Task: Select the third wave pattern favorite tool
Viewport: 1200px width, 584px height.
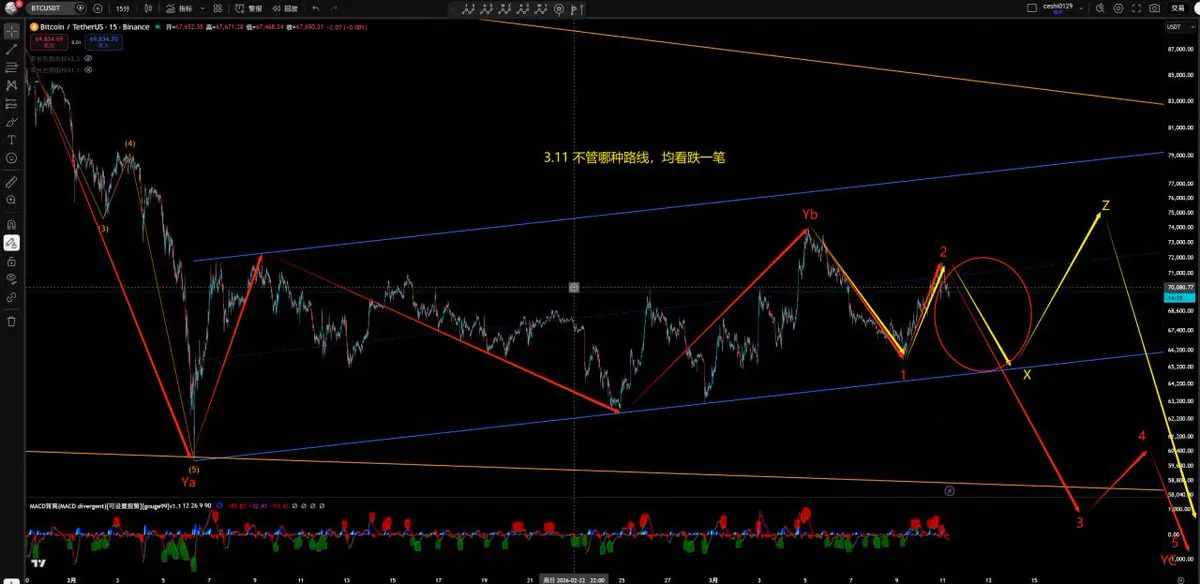Action: 504,8
